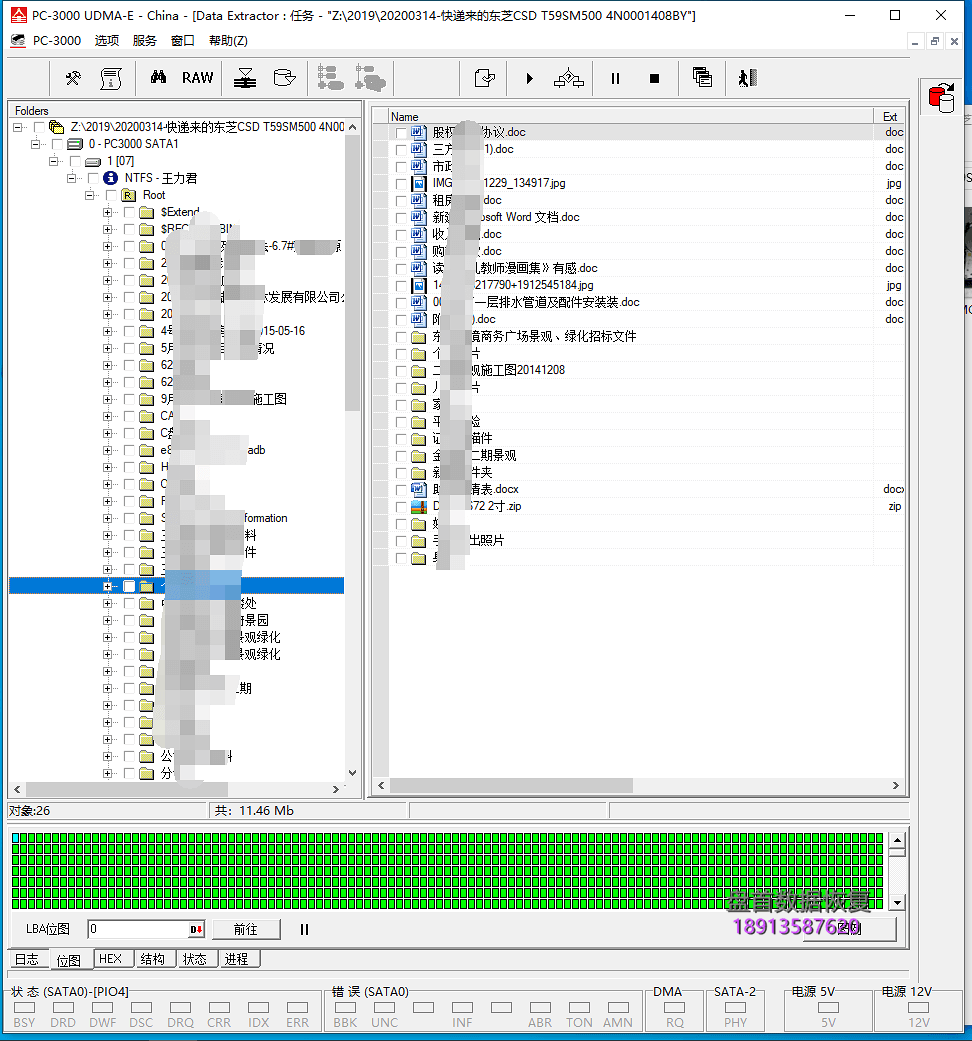Click the save-to-disk download icon
The image size is (972, 1041).
pyautogui.click(x=245, y=78)
